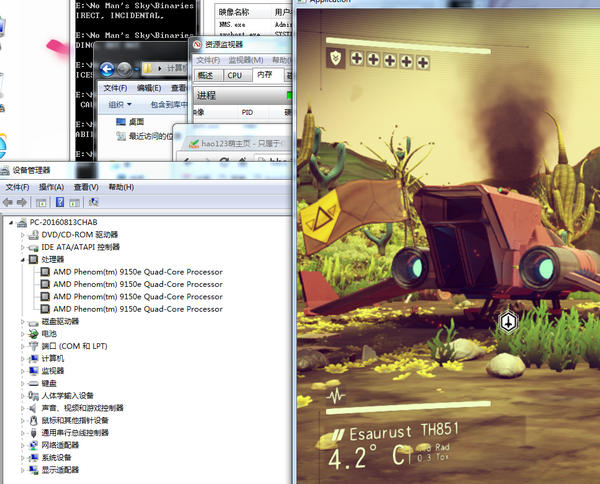600x484 pixels.
Task: Collapse the PC-20160813CHAB root node
Action: pos(11,223)
